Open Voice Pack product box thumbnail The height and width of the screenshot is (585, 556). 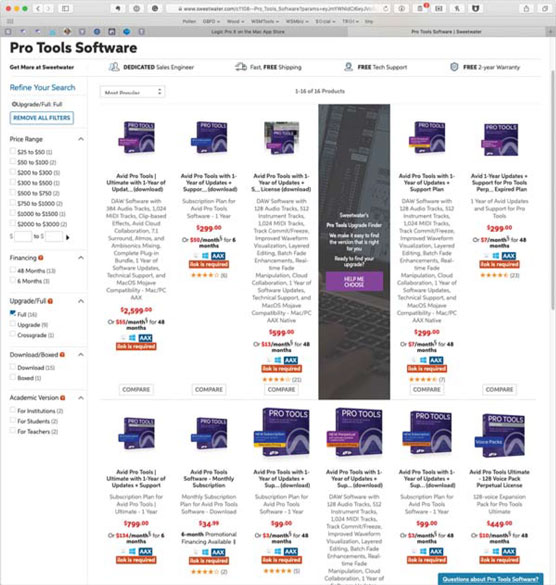point(499,435)
